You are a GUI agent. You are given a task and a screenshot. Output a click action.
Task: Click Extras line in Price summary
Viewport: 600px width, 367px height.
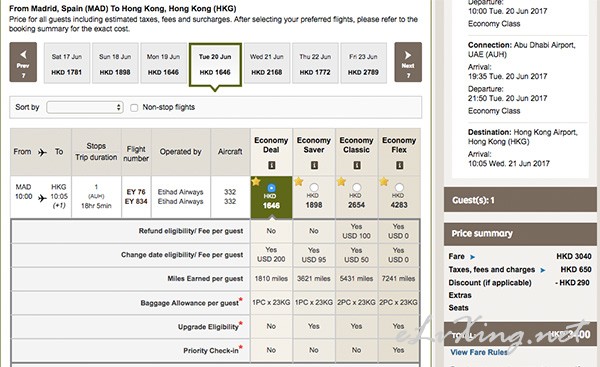pyautogui.click(x=460, y=295)
